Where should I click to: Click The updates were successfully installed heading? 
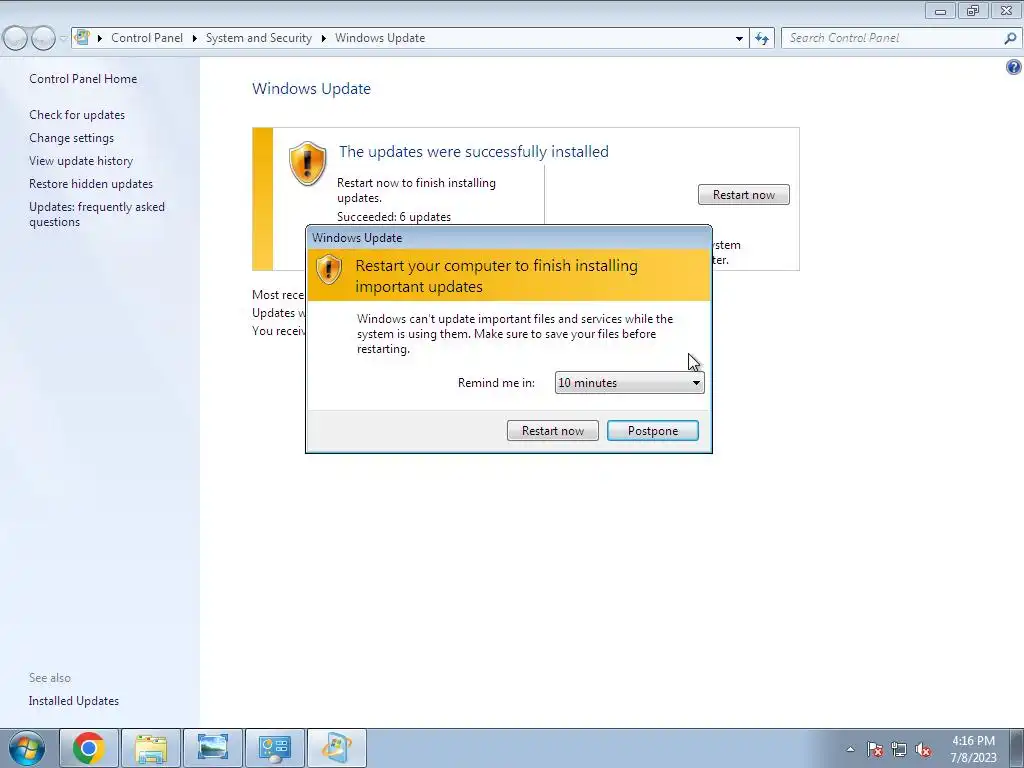pos(473,152)
